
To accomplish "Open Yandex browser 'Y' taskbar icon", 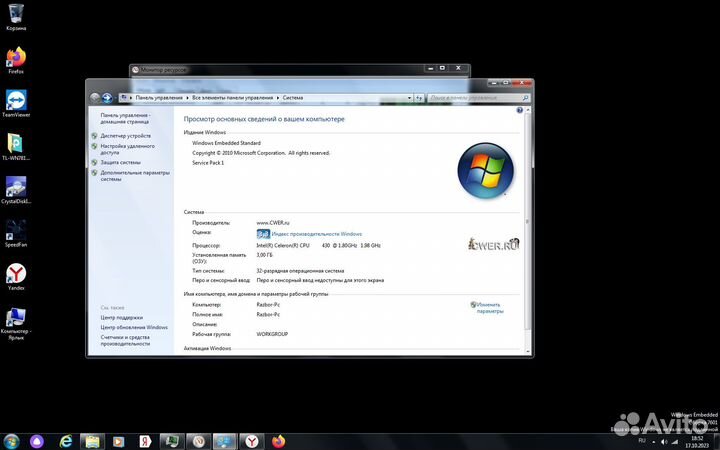I will click(x=252, y=442).
